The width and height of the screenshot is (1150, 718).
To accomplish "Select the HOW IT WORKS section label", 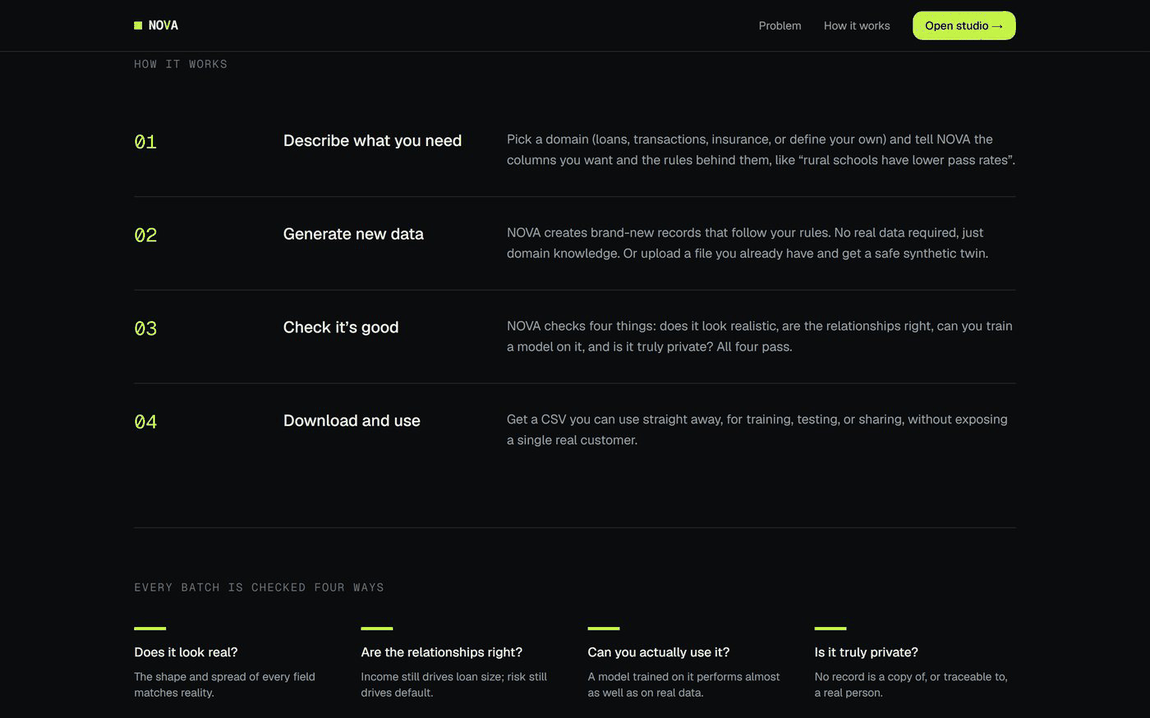I will point(180,65).
